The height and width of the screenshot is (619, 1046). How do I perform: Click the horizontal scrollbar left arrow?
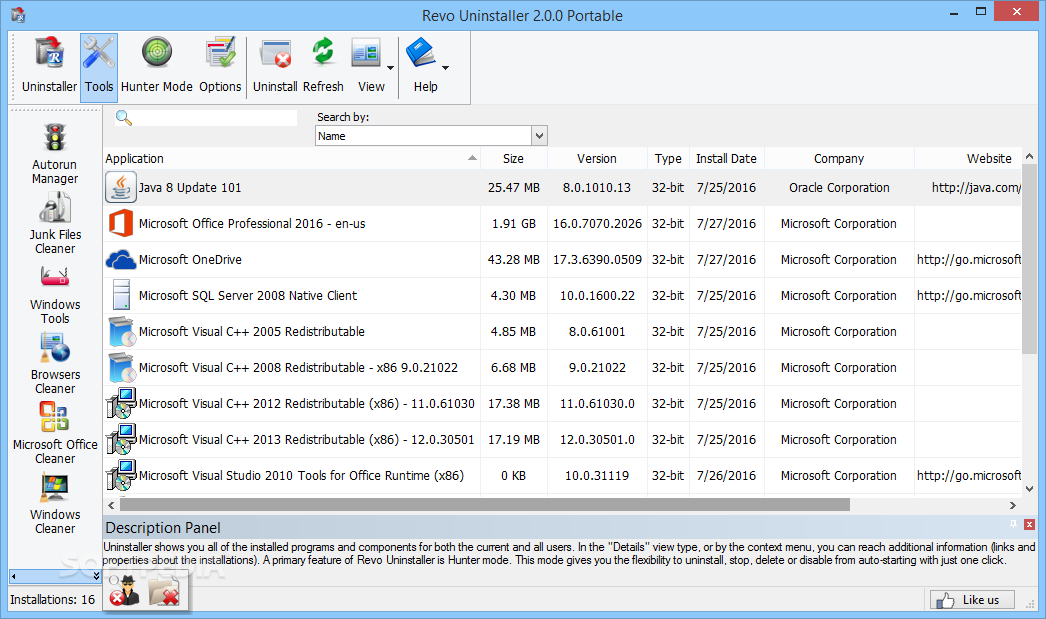pyautogui.click(x=111, y=506)
